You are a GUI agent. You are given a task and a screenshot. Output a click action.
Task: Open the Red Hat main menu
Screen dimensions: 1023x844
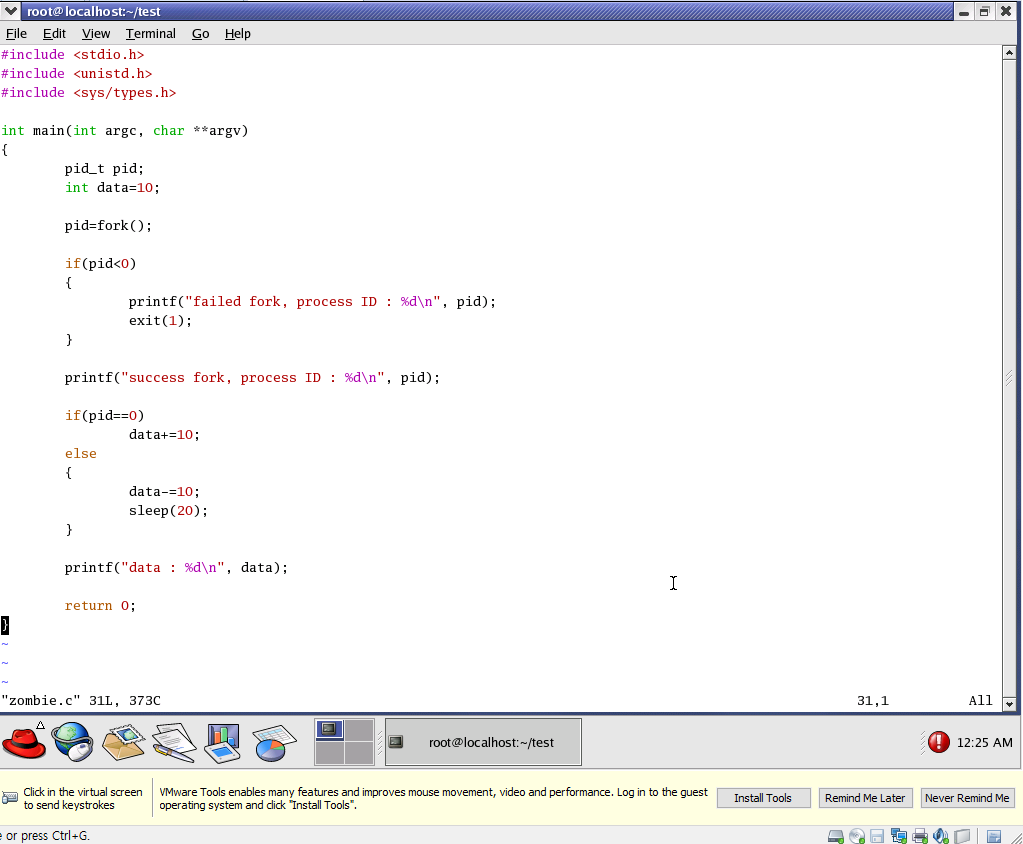pos(24,742)
